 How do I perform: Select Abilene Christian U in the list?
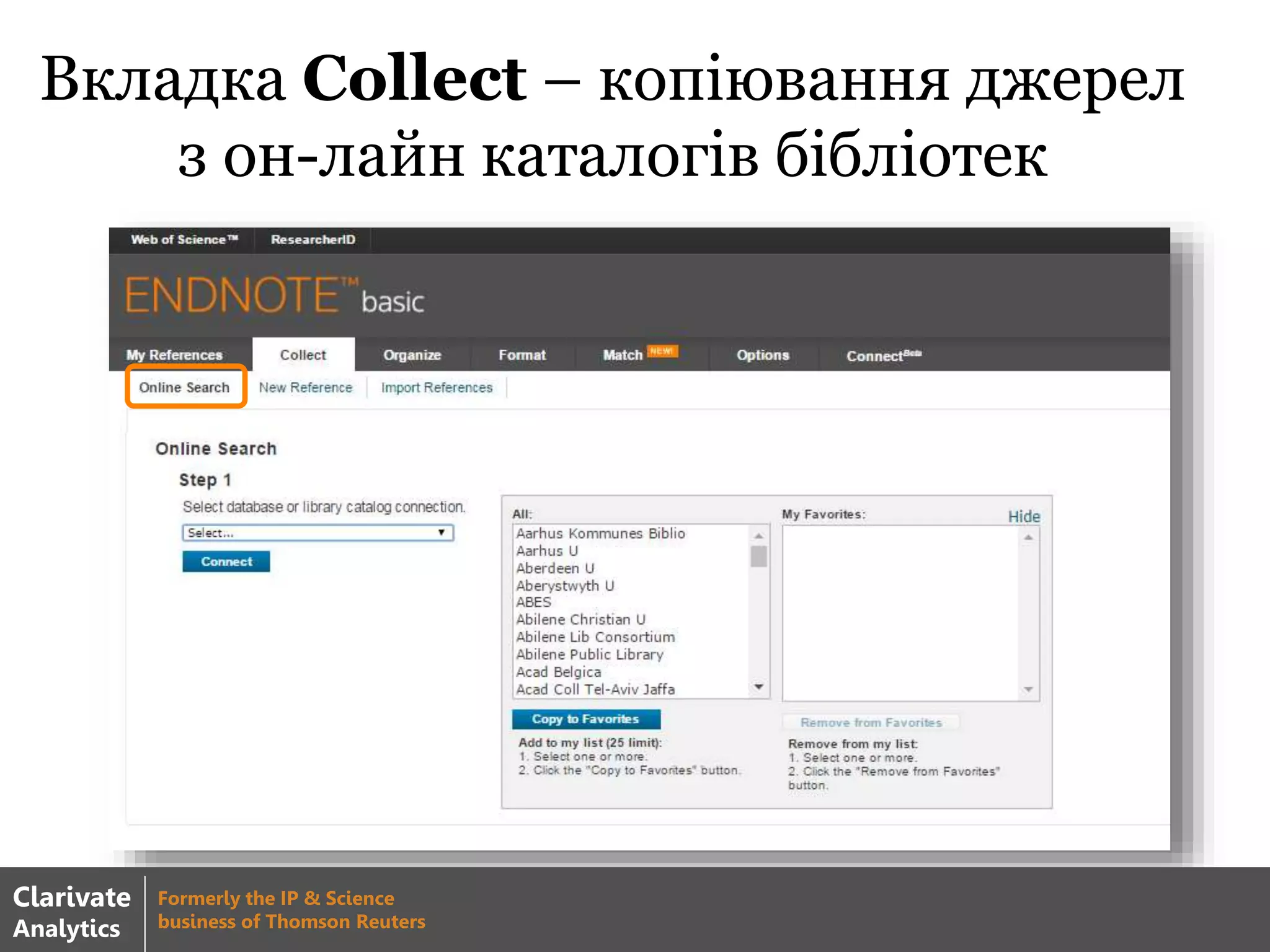pos(581,620)
